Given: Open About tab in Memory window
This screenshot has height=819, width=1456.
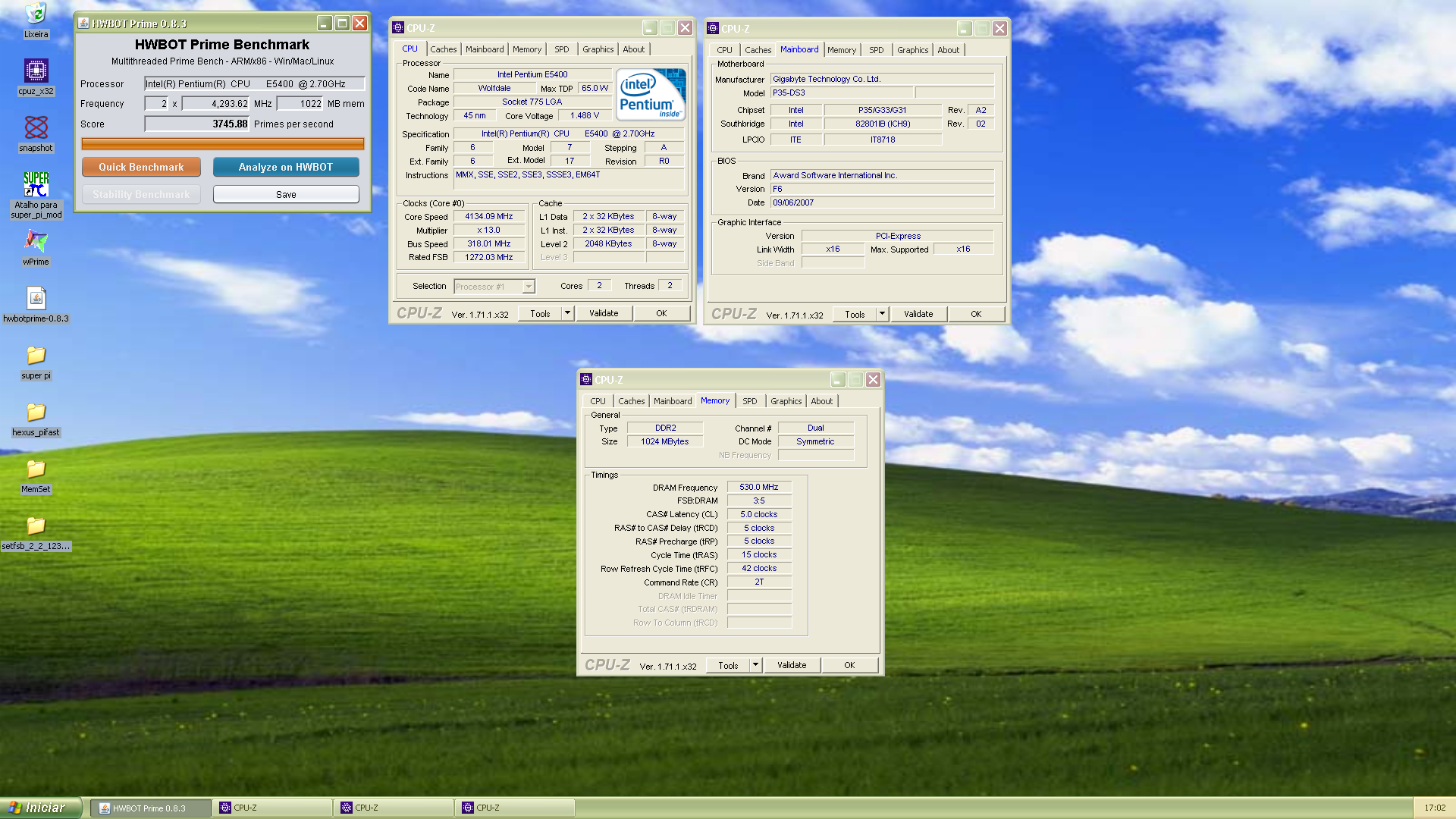Looking at the screenshot, I should pos(821,401).
